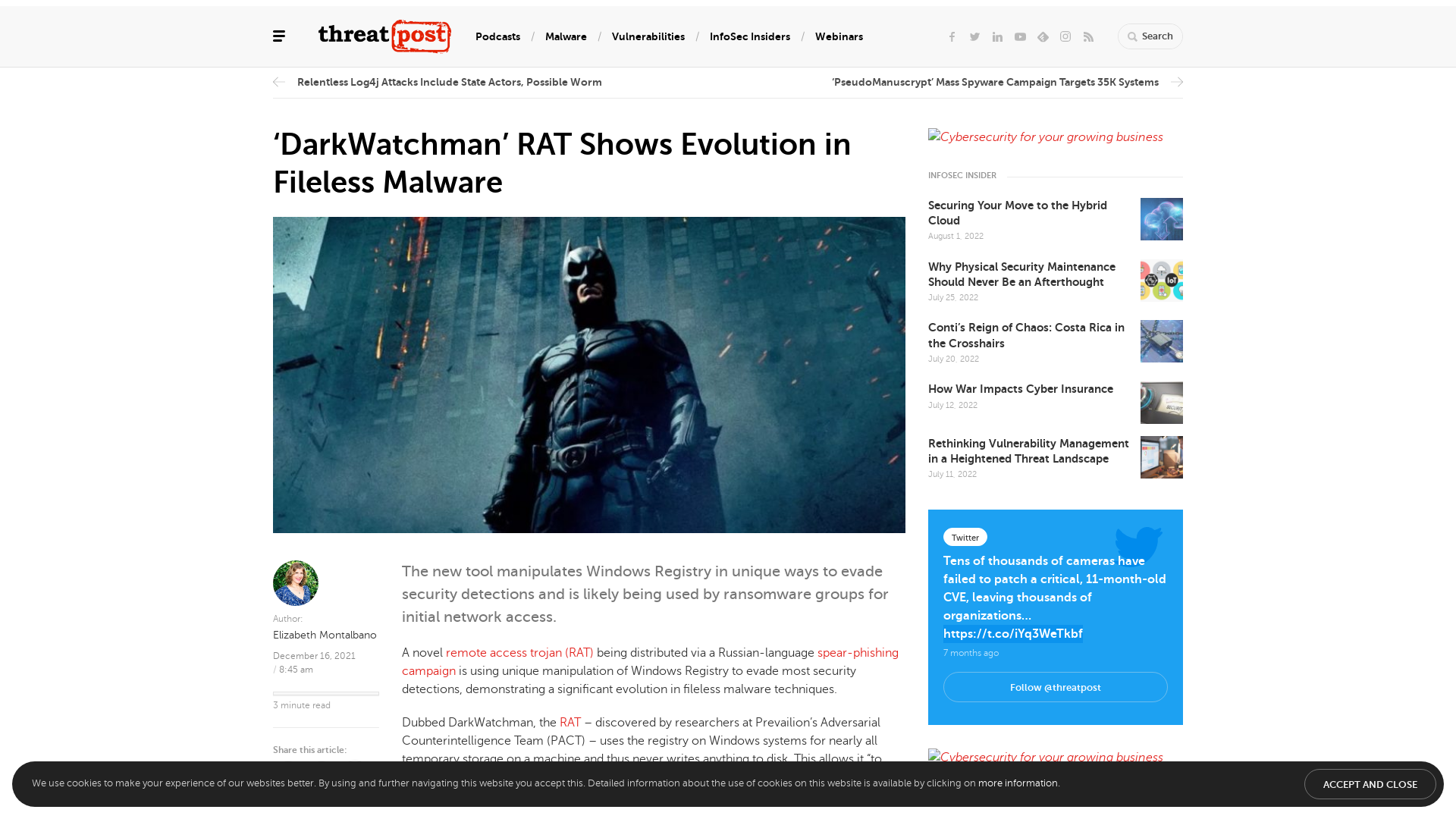
Task: Click the previous article left arrow
Action: [279, 82]
